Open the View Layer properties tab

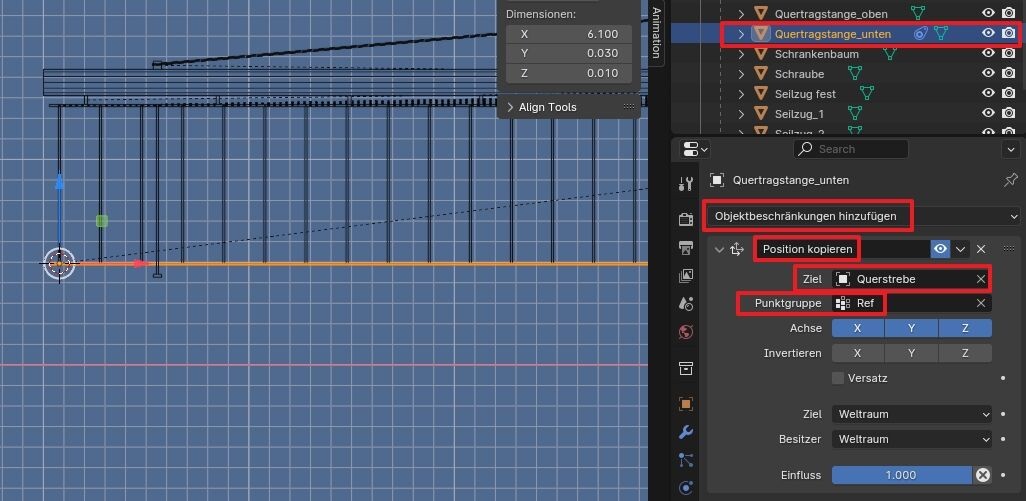pos(686,275)
